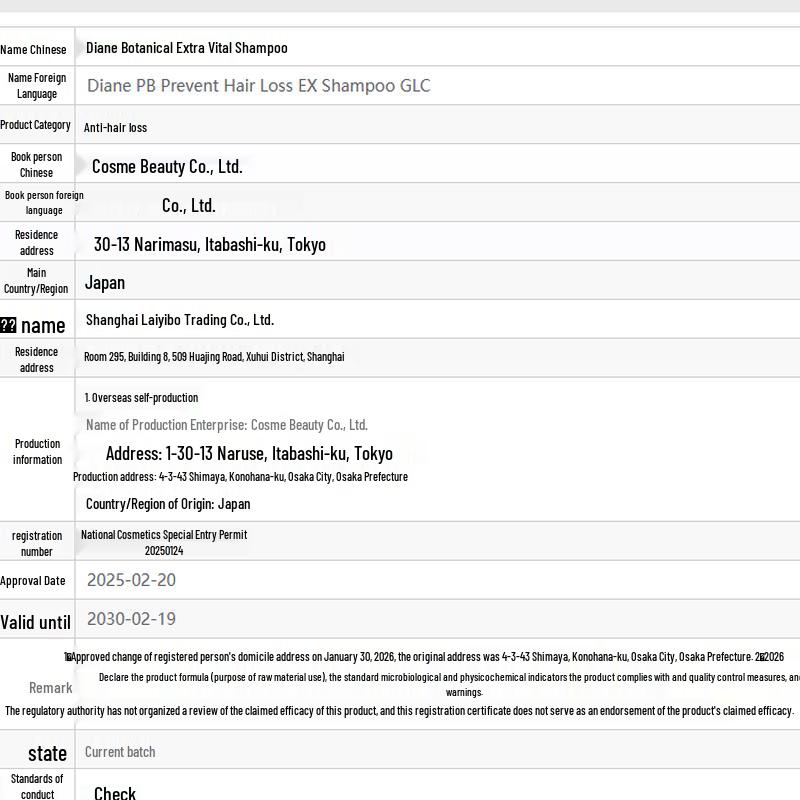Click the Check link for standards of conduct
Screen dimensions: 800x800
(115, 792)
